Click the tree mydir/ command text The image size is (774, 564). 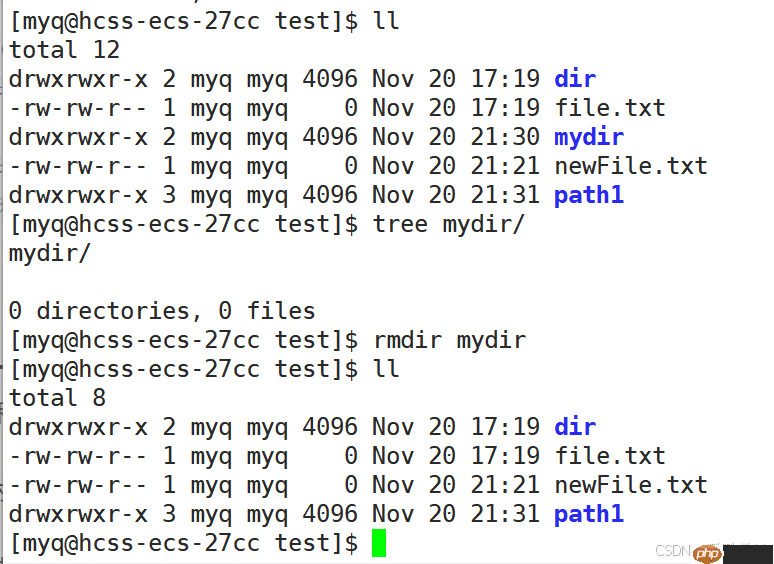click(x=448, y=224)
